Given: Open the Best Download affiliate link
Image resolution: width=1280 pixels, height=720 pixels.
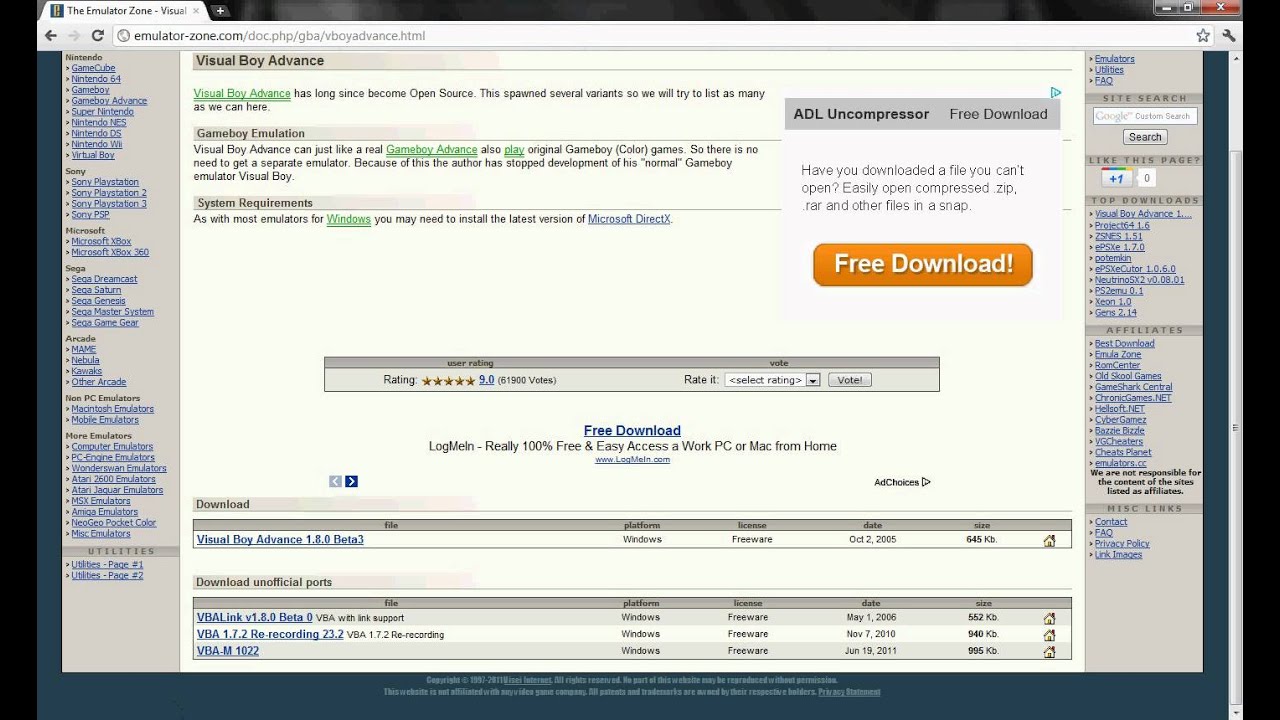Looking at the screenshot, I should pyautogui.click(x=1125, y=344).
